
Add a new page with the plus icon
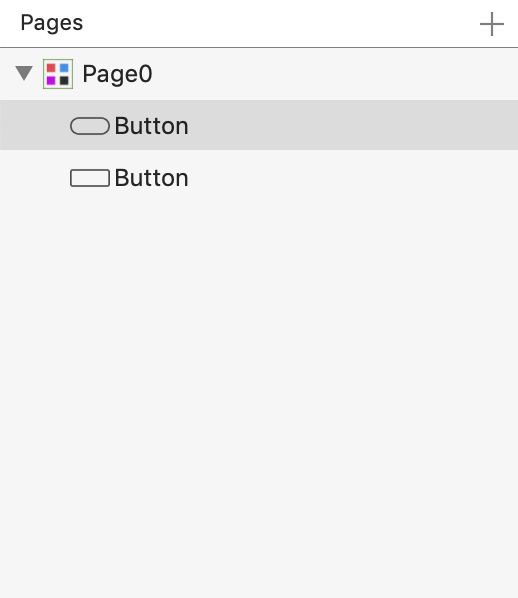click(x=492, y=24)
